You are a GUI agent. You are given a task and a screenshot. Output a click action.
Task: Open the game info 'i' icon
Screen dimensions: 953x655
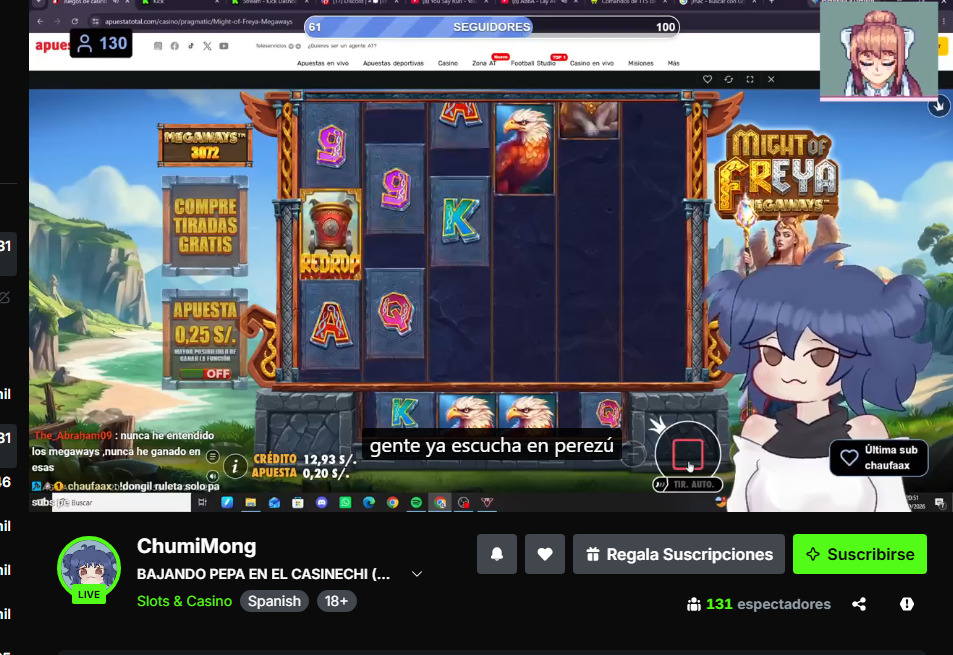pyautogui.click(x=235, y=467)
